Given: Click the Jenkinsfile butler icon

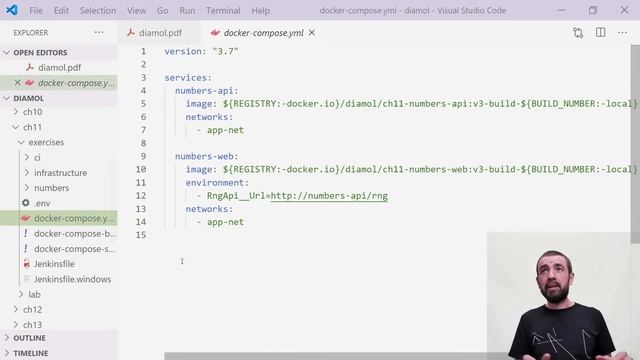Looking at the screenshot, I should (26, 264).
